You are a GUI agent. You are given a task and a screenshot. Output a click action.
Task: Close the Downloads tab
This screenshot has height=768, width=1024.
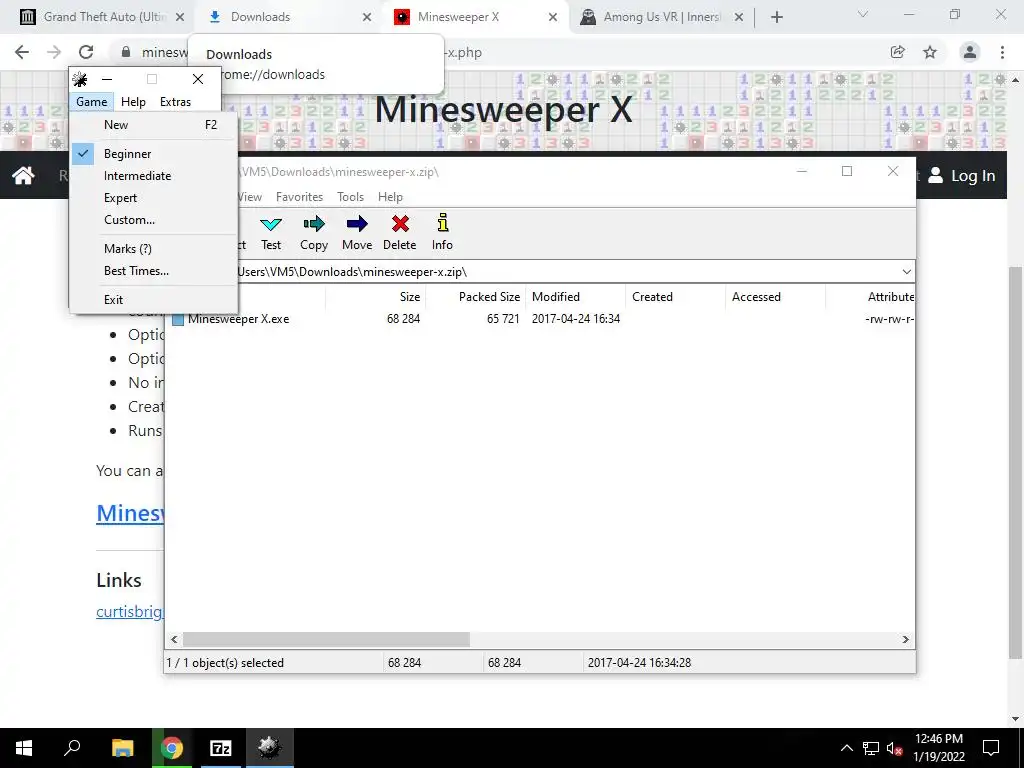367,17
